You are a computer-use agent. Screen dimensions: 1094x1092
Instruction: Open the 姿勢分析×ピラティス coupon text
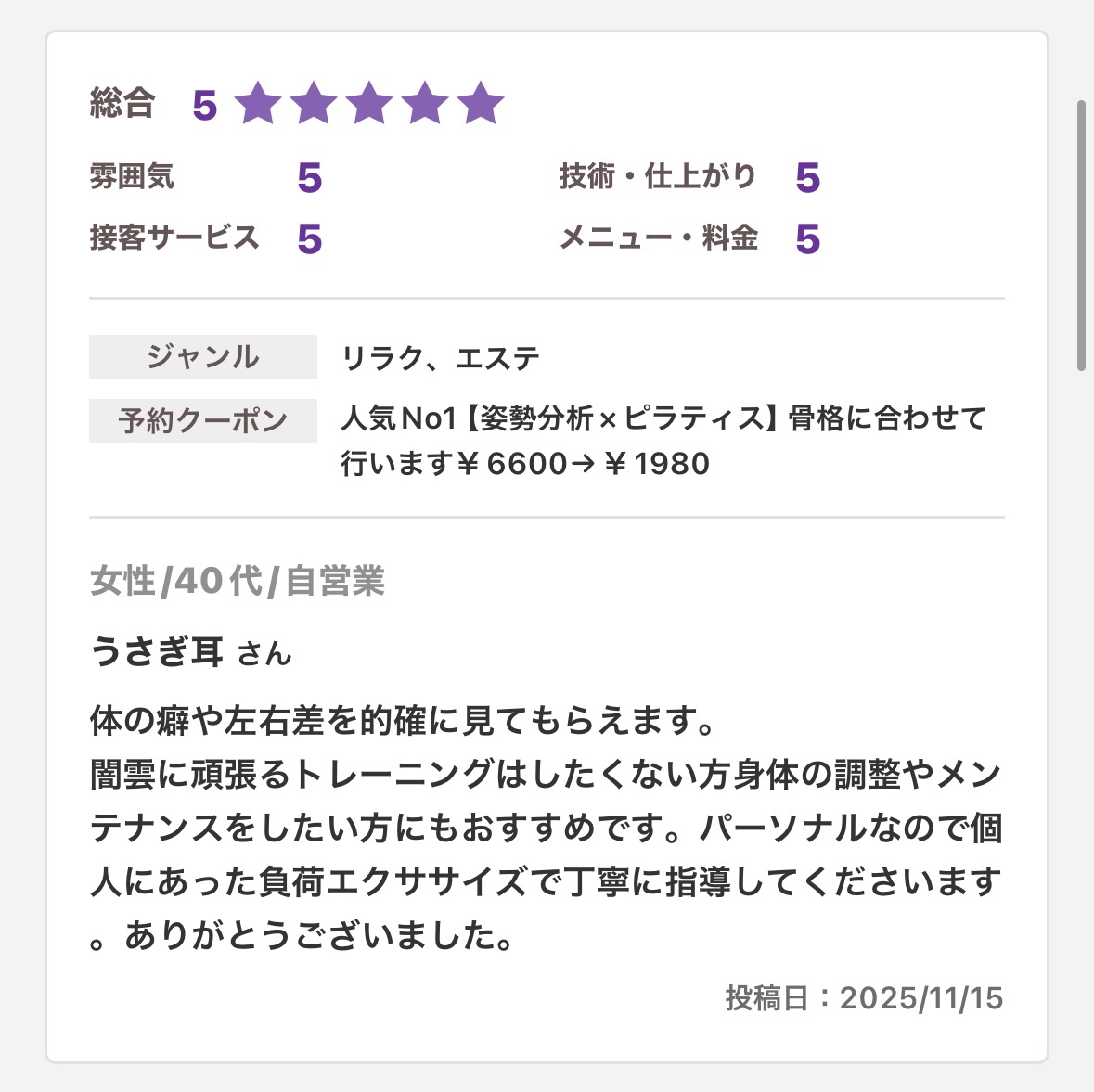tap(663, 441)
